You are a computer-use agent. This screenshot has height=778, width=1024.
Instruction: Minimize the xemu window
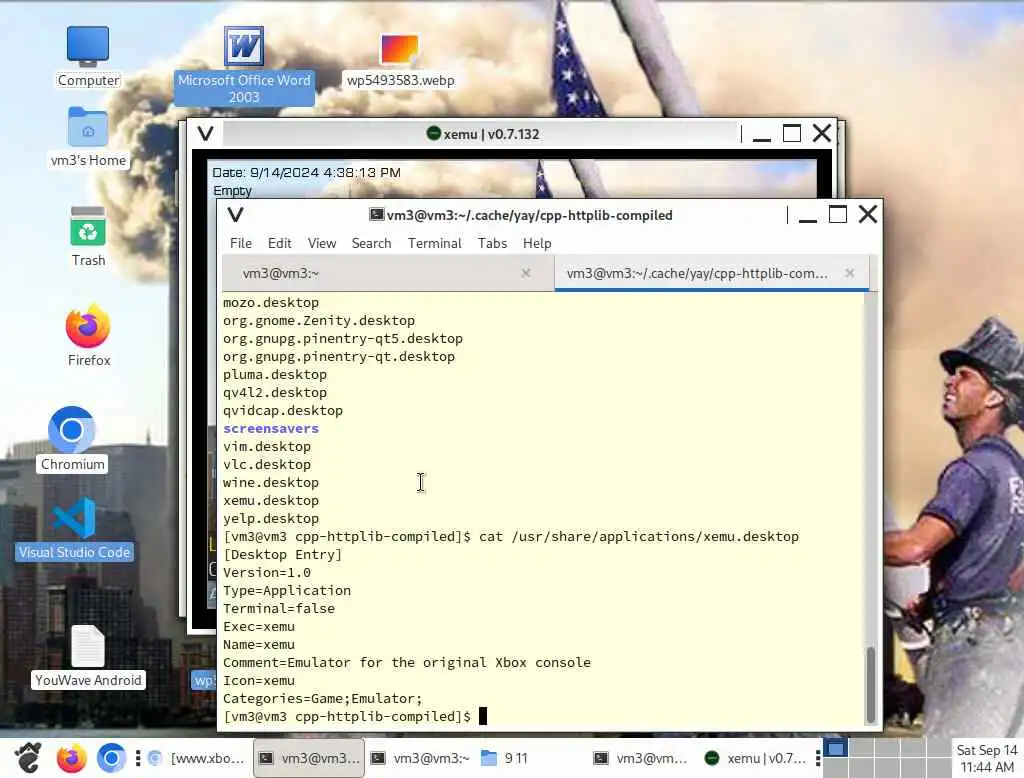(761, 136)
